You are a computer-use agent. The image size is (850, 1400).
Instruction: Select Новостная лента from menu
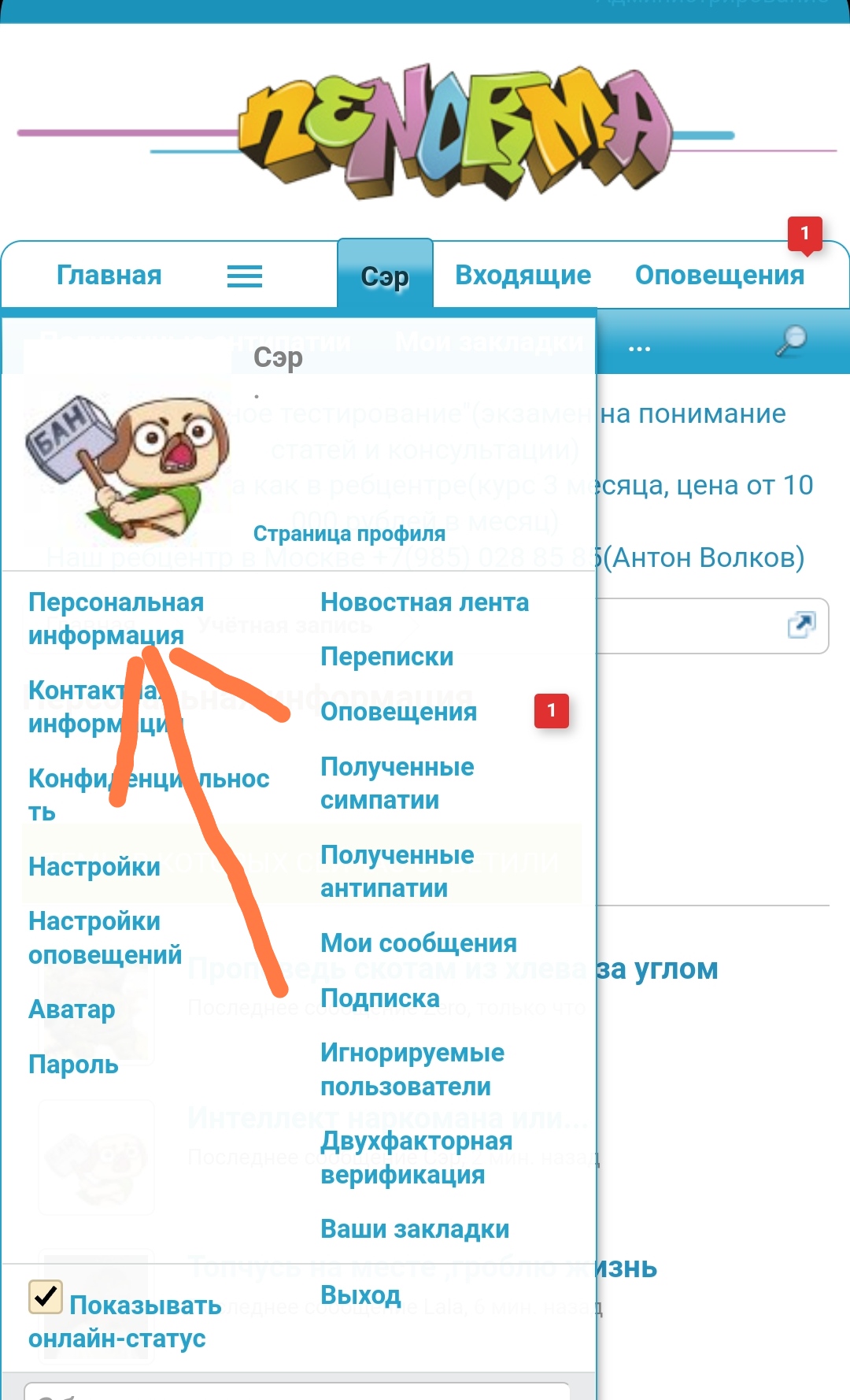pyautogui.click(x=425, y=602)
